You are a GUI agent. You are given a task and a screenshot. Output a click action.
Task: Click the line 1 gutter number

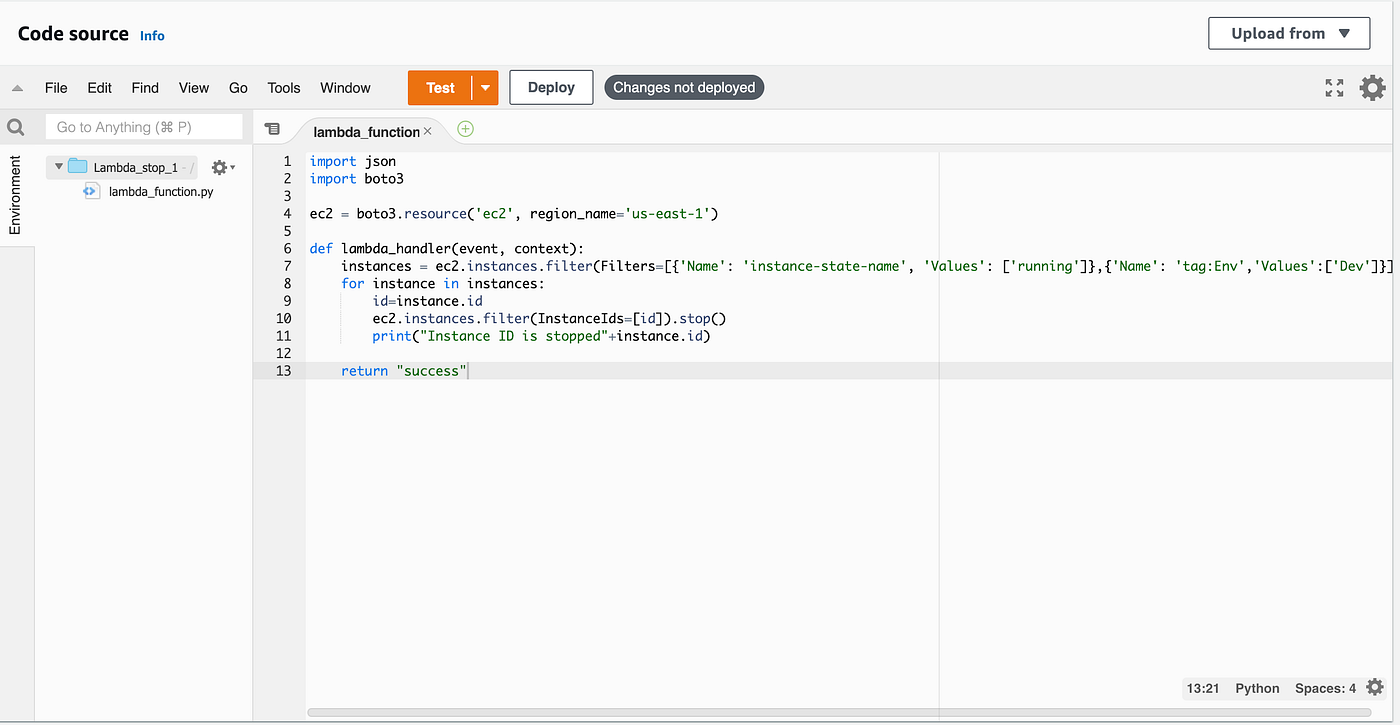click(x=287, y=161)
